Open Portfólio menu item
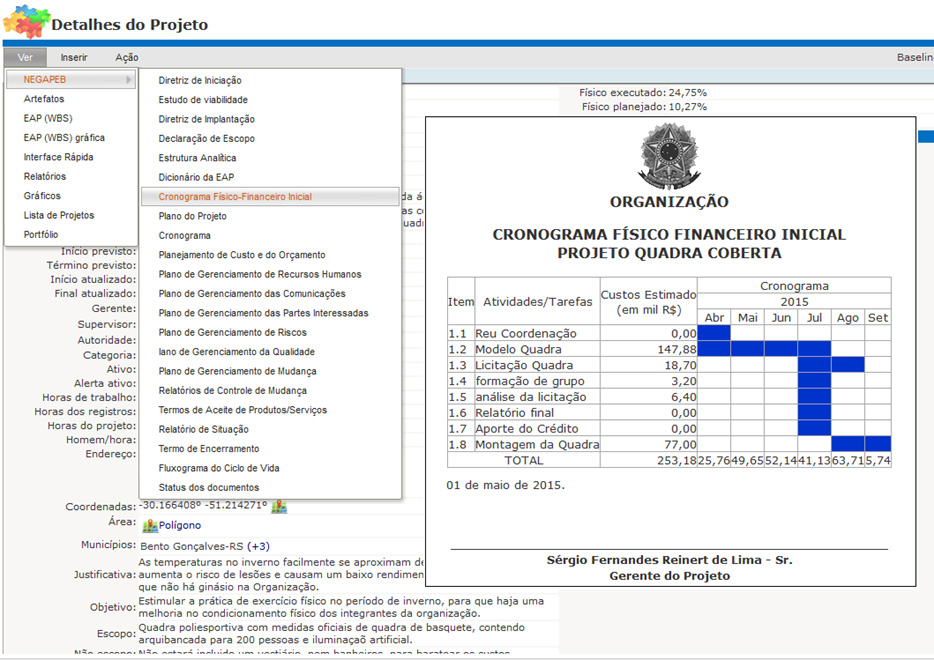 click(41, 235)
